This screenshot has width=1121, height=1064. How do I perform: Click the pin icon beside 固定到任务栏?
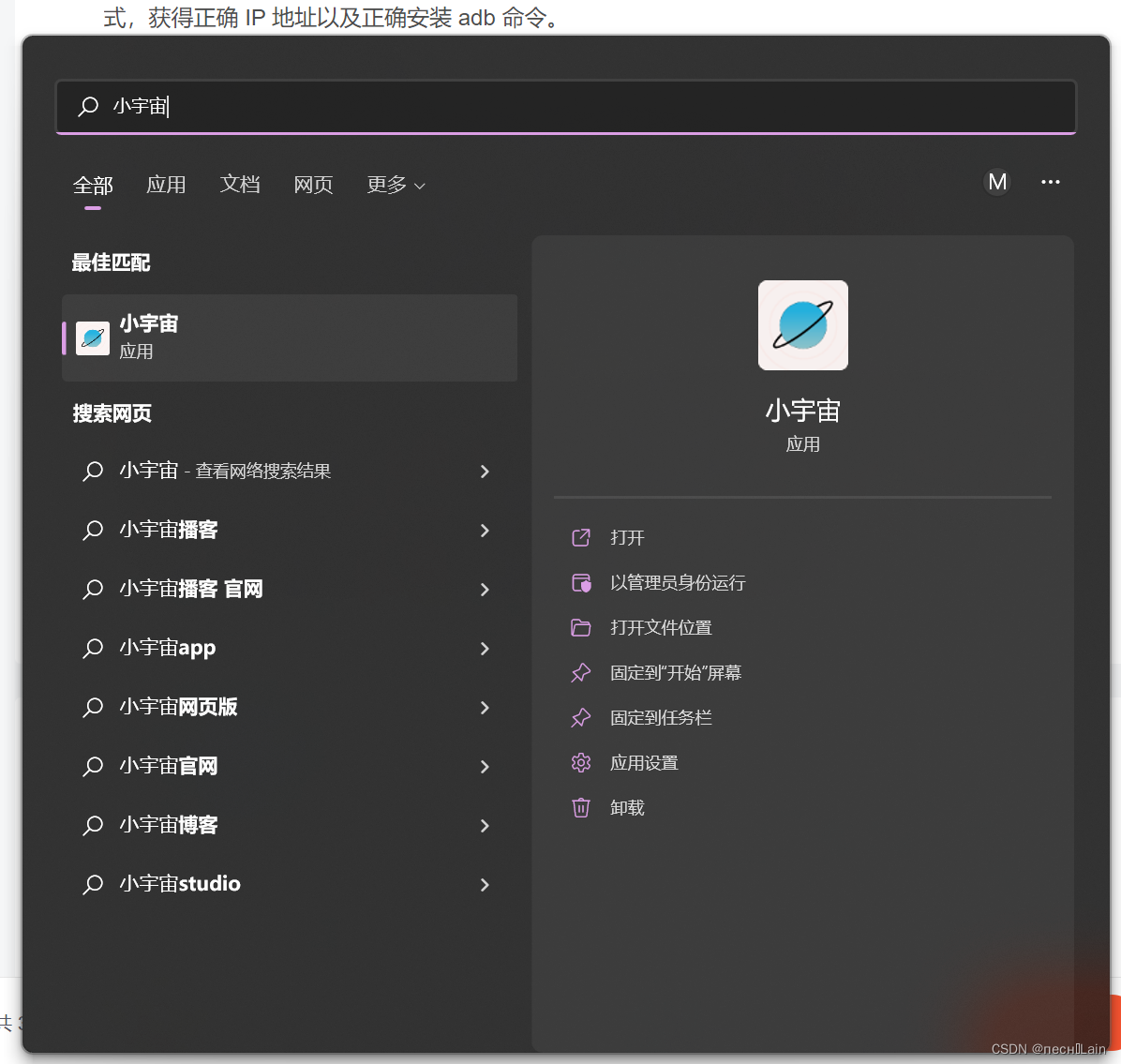coord(581,718)
